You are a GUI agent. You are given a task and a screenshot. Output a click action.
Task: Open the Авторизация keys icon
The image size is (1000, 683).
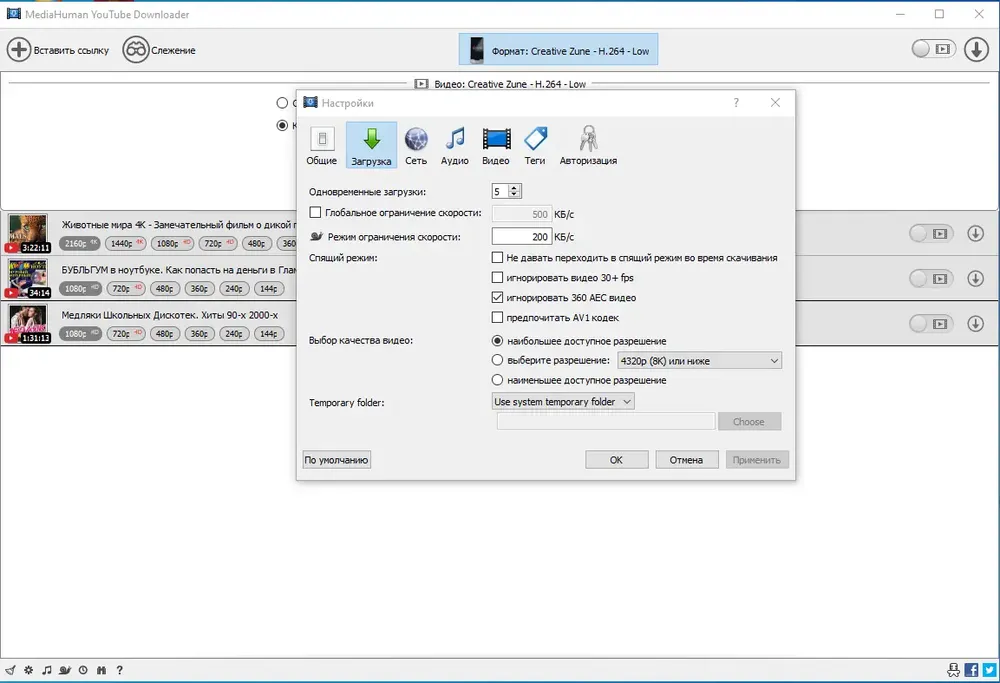588,138
